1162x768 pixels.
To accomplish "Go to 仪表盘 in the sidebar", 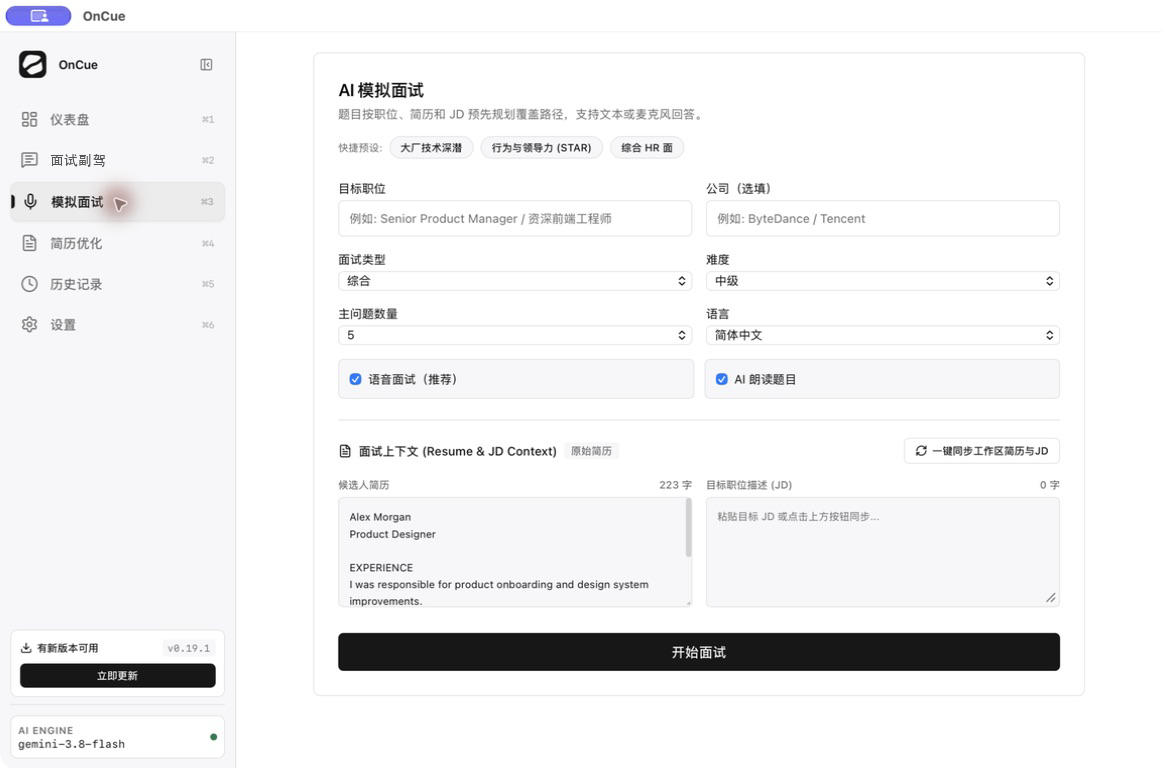I will pos(118,119).
